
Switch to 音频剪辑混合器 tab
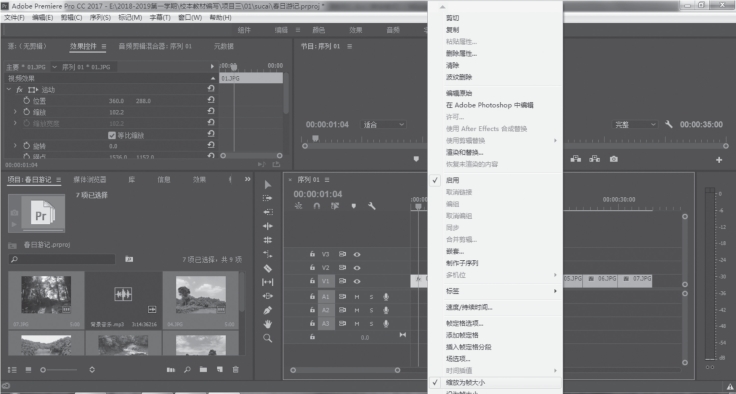tap(155, 46)
